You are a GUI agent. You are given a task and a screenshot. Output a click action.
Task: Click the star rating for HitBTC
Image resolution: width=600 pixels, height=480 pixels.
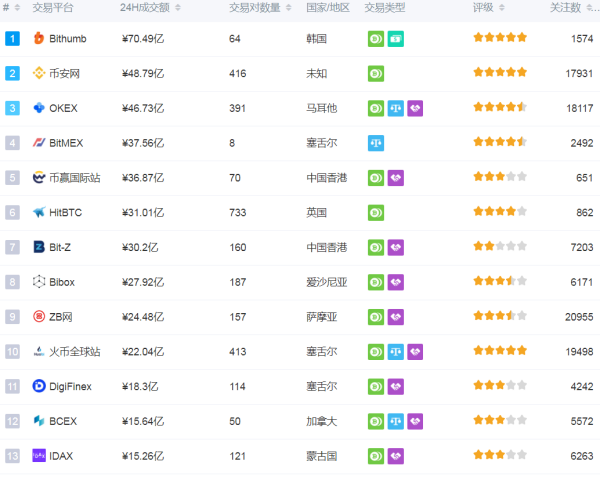click(x=500, y=211)
